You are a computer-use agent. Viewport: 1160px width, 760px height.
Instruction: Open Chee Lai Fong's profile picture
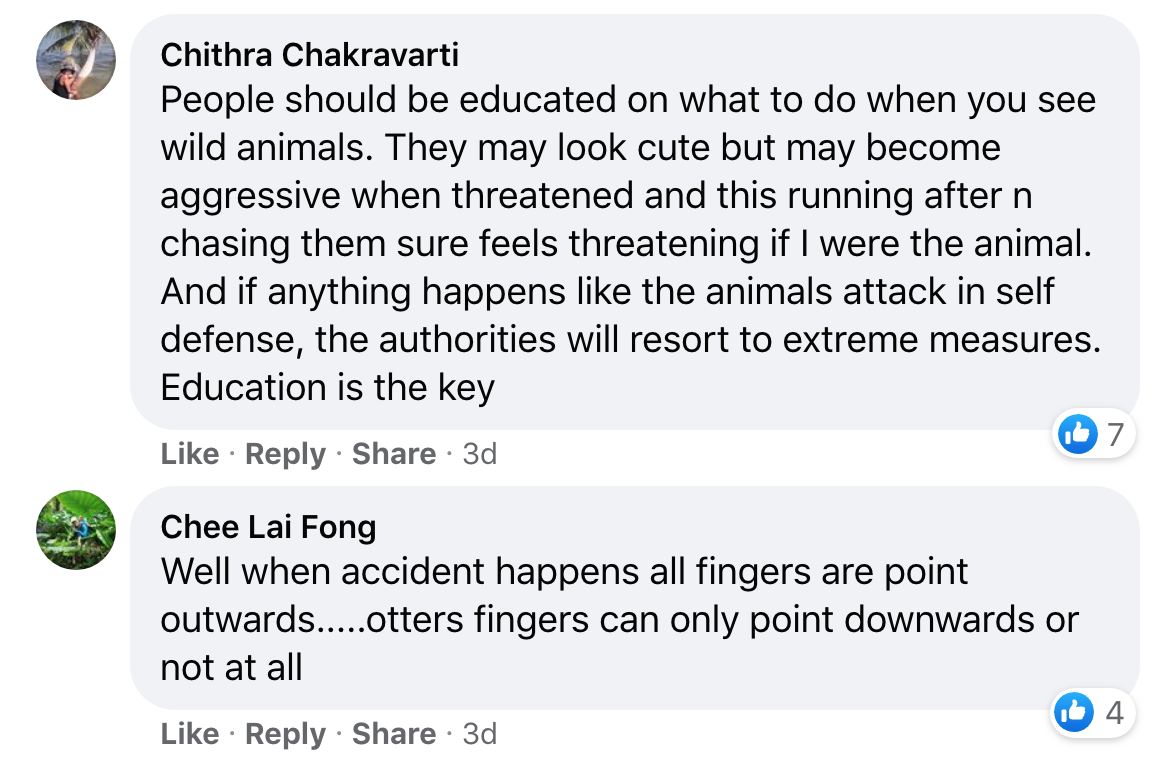[76, 530]
